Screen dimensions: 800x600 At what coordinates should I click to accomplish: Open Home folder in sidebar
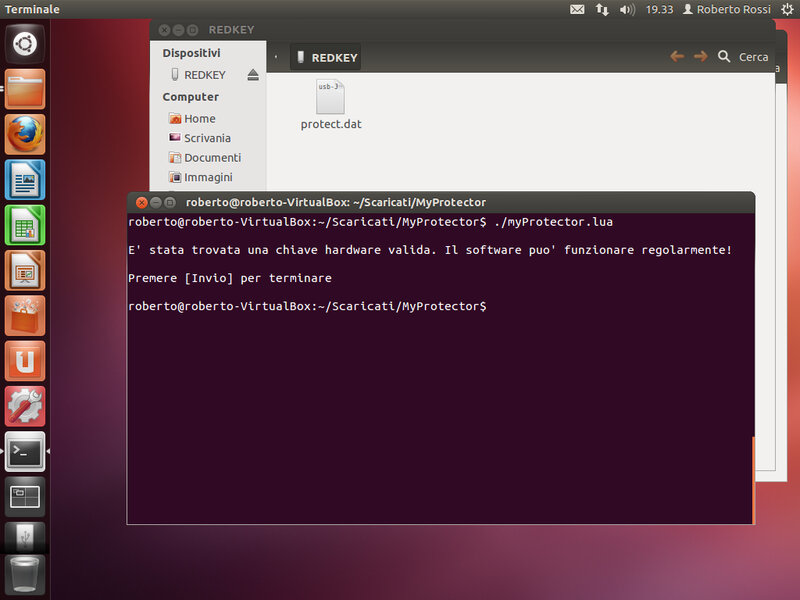click(x=199, y=118)
